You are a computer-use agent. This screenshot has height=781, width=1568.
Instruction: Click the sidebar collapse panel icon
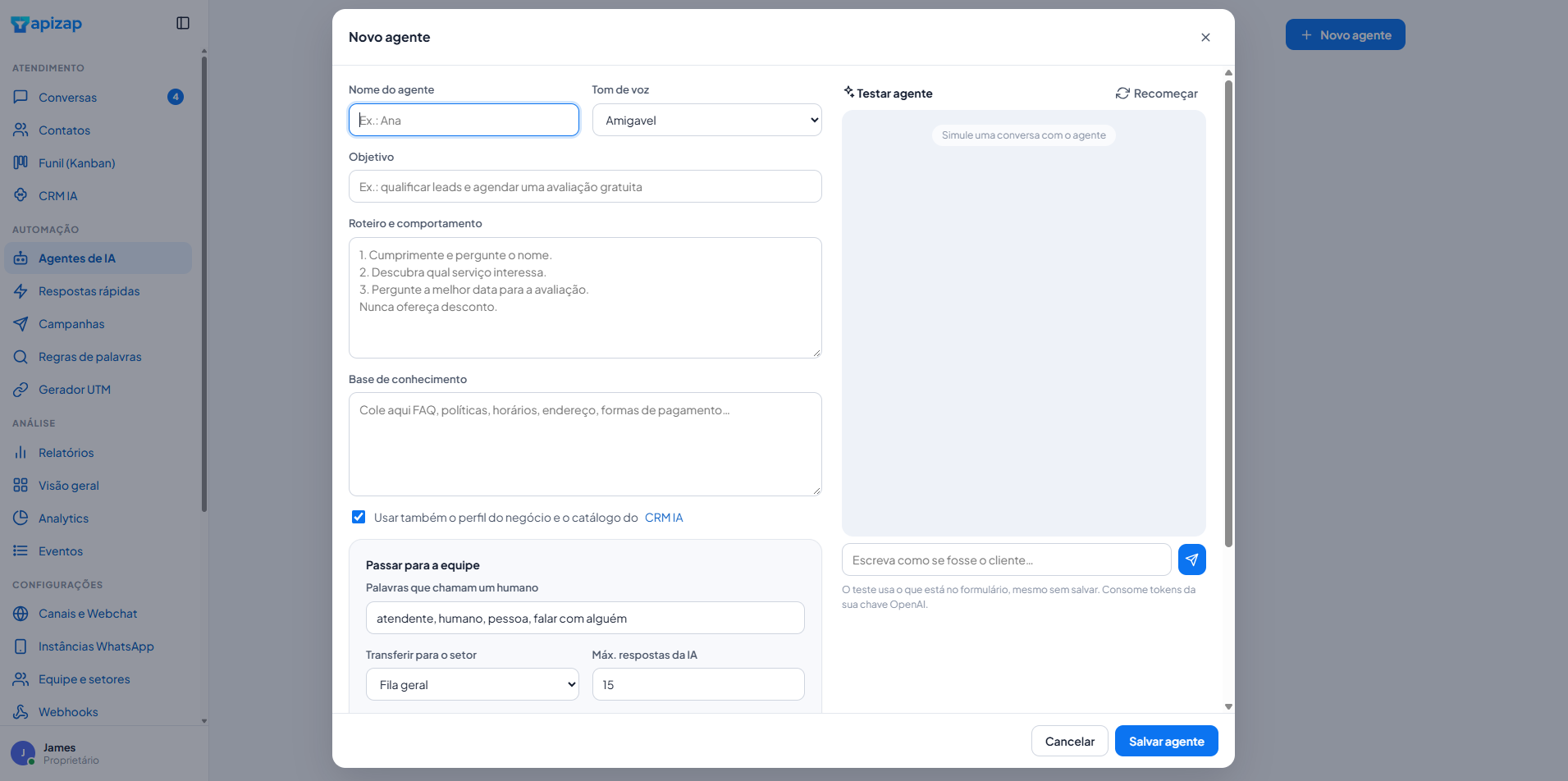click(x=183, y=23)
